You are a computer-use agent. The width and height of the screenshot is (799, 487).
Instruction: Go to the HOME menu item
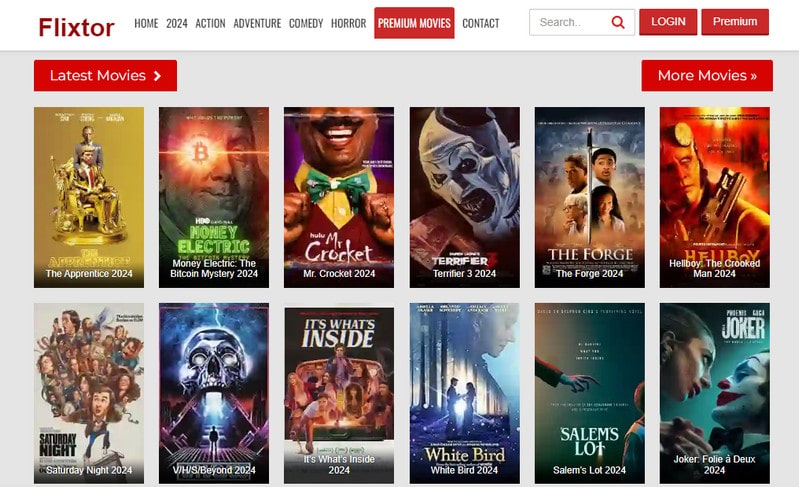pyautogui.click(x=146, y=23)
